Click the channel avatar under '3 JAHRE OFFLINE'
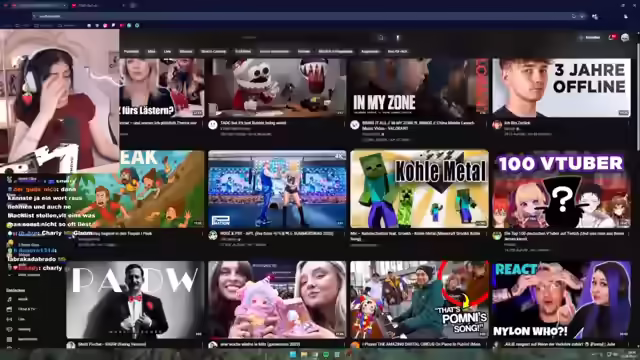640x360 pixels. coord(497,125)
